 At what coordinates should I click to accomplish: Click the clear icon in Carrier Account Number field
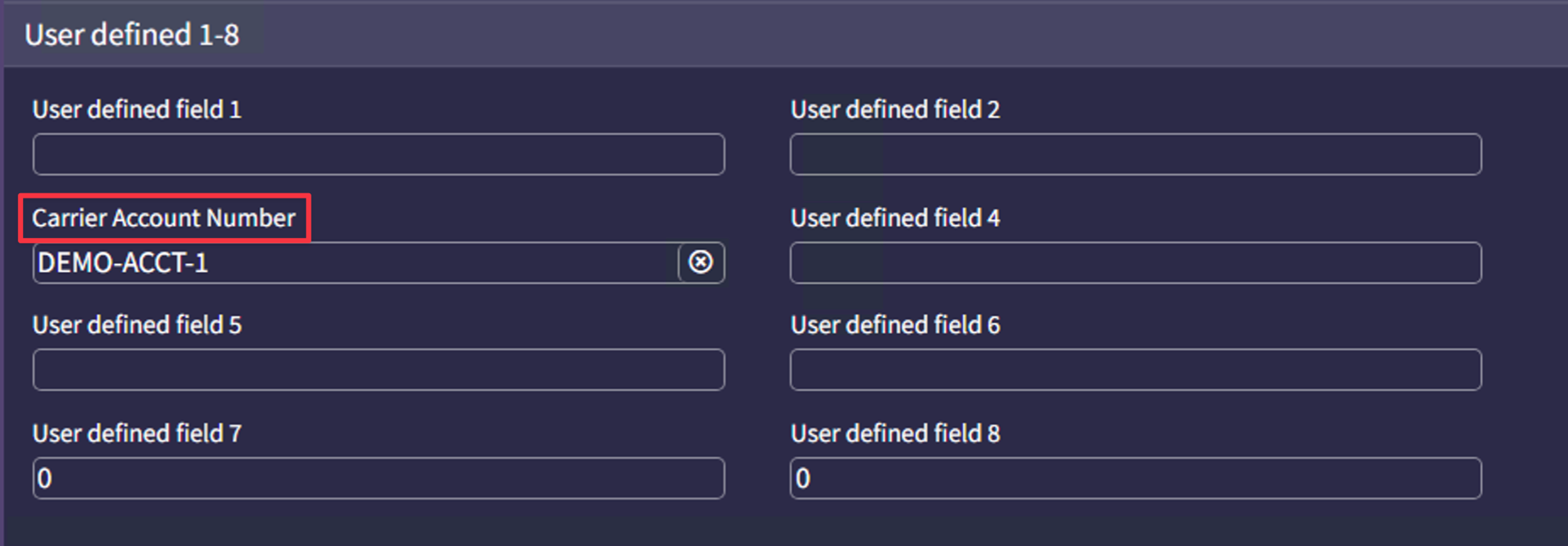(x=701, y=263)
